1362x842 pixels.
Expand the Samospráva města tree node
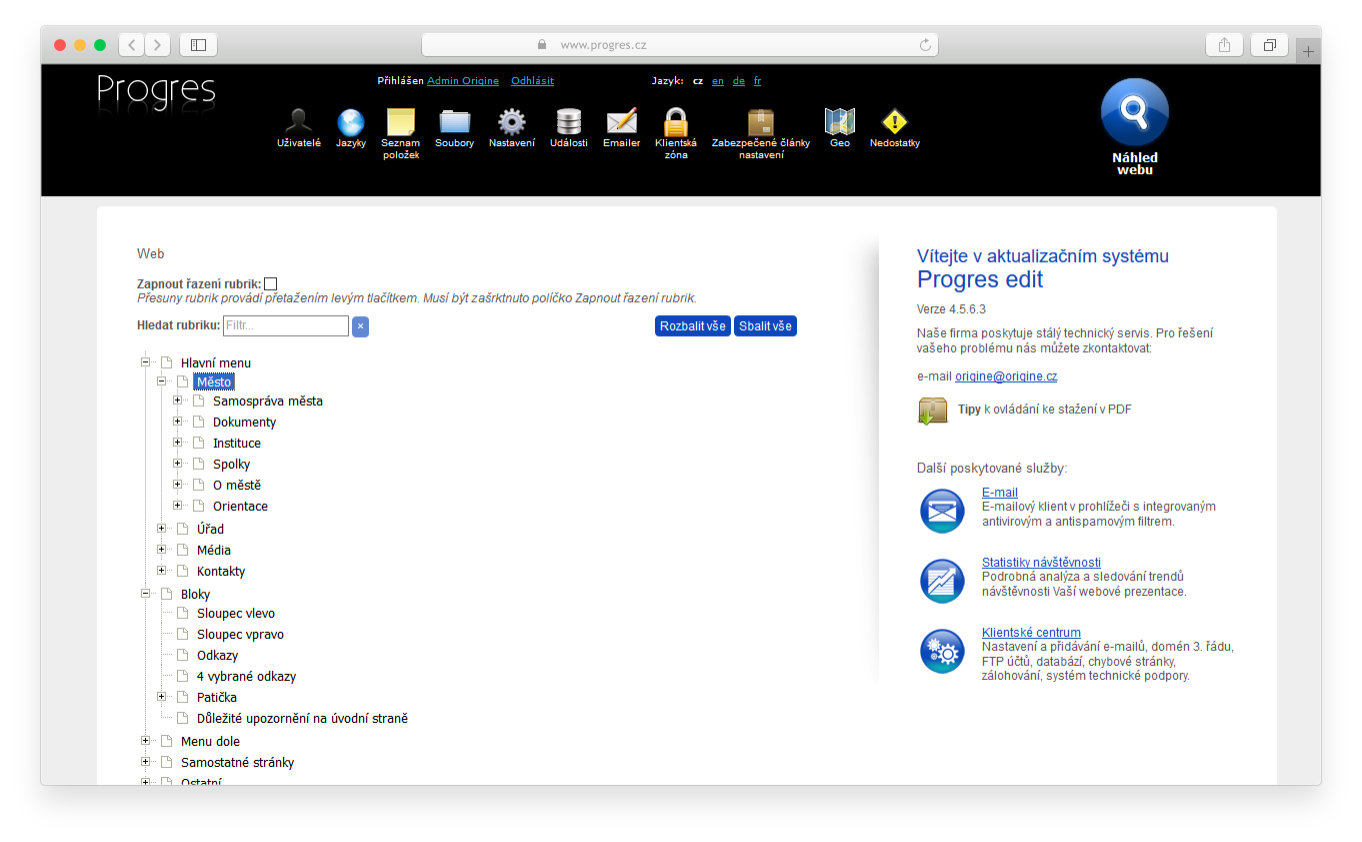178,401
